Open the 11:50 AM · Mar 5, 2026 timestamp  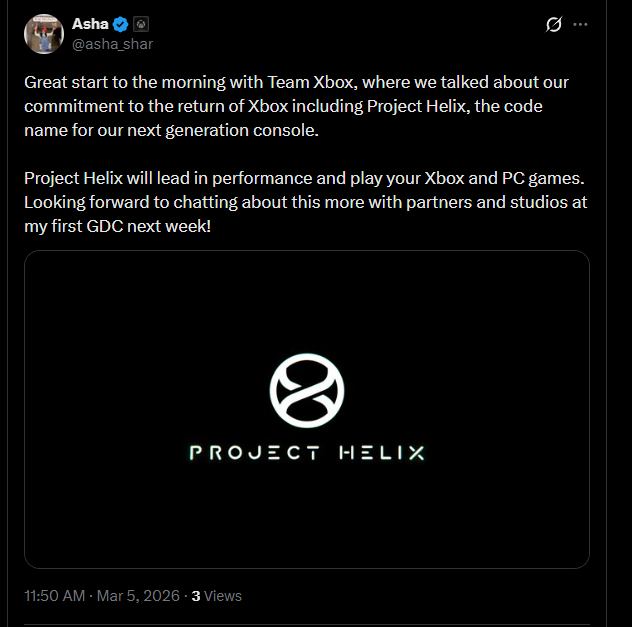(x=102, y=595)
